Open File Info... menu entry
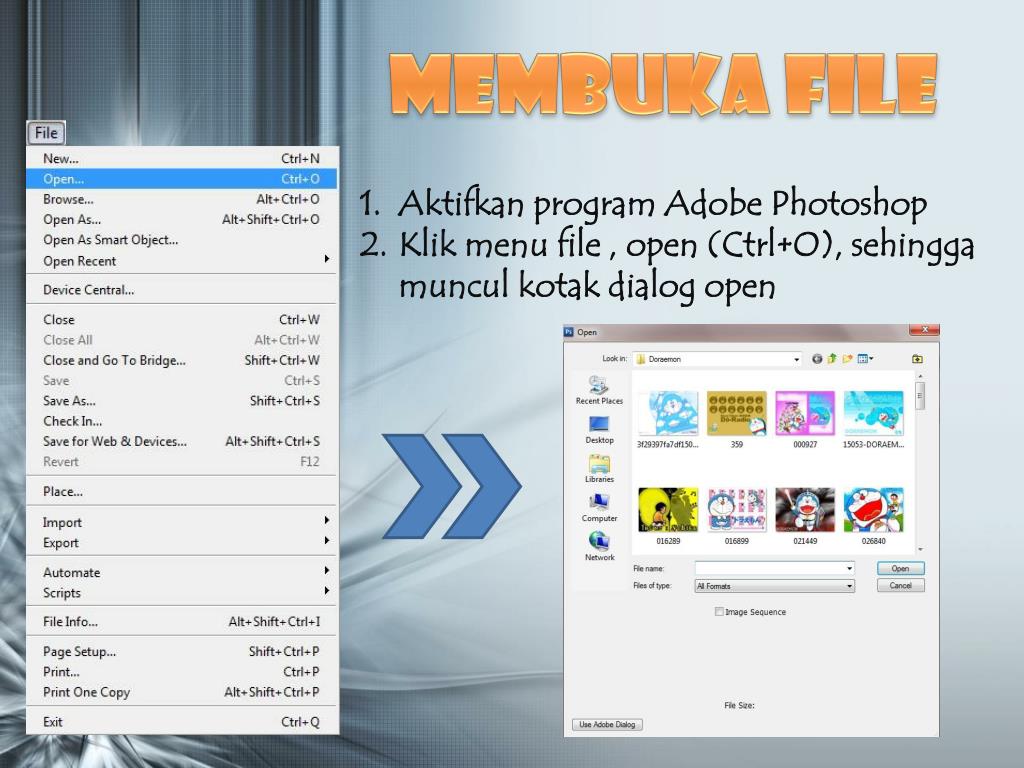1024x768 pixels. point(182,621)
